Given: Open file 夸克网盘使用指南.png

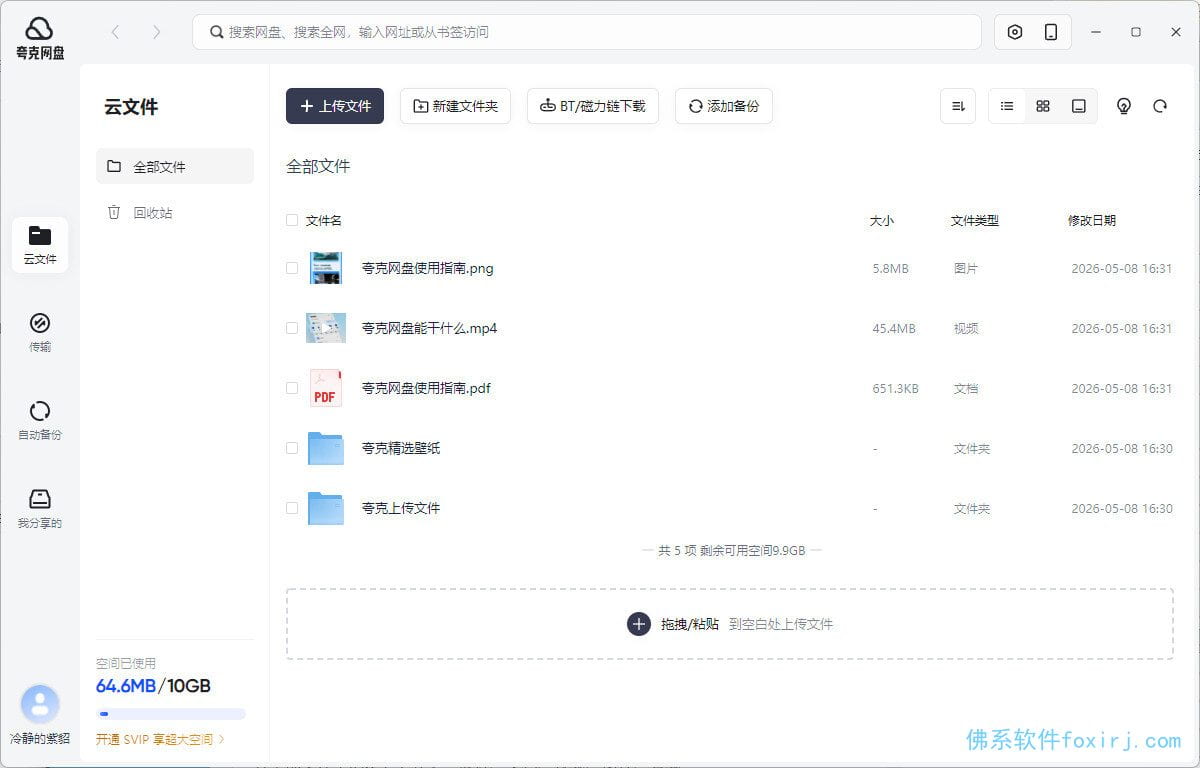Looking at the screenshot, I should 428,268.
